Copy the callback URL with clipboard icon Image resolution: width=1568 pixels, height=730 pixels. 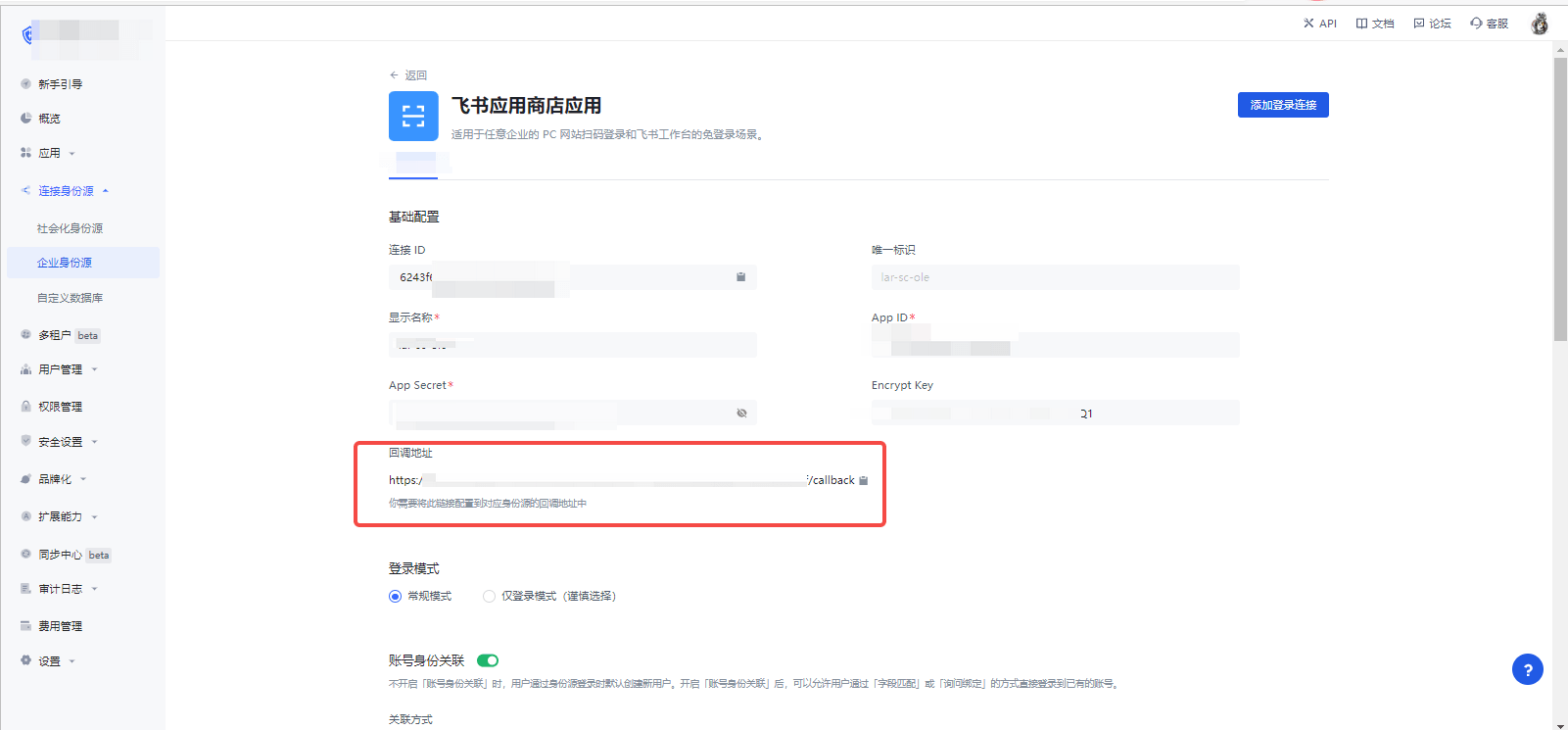pos(863,481)
